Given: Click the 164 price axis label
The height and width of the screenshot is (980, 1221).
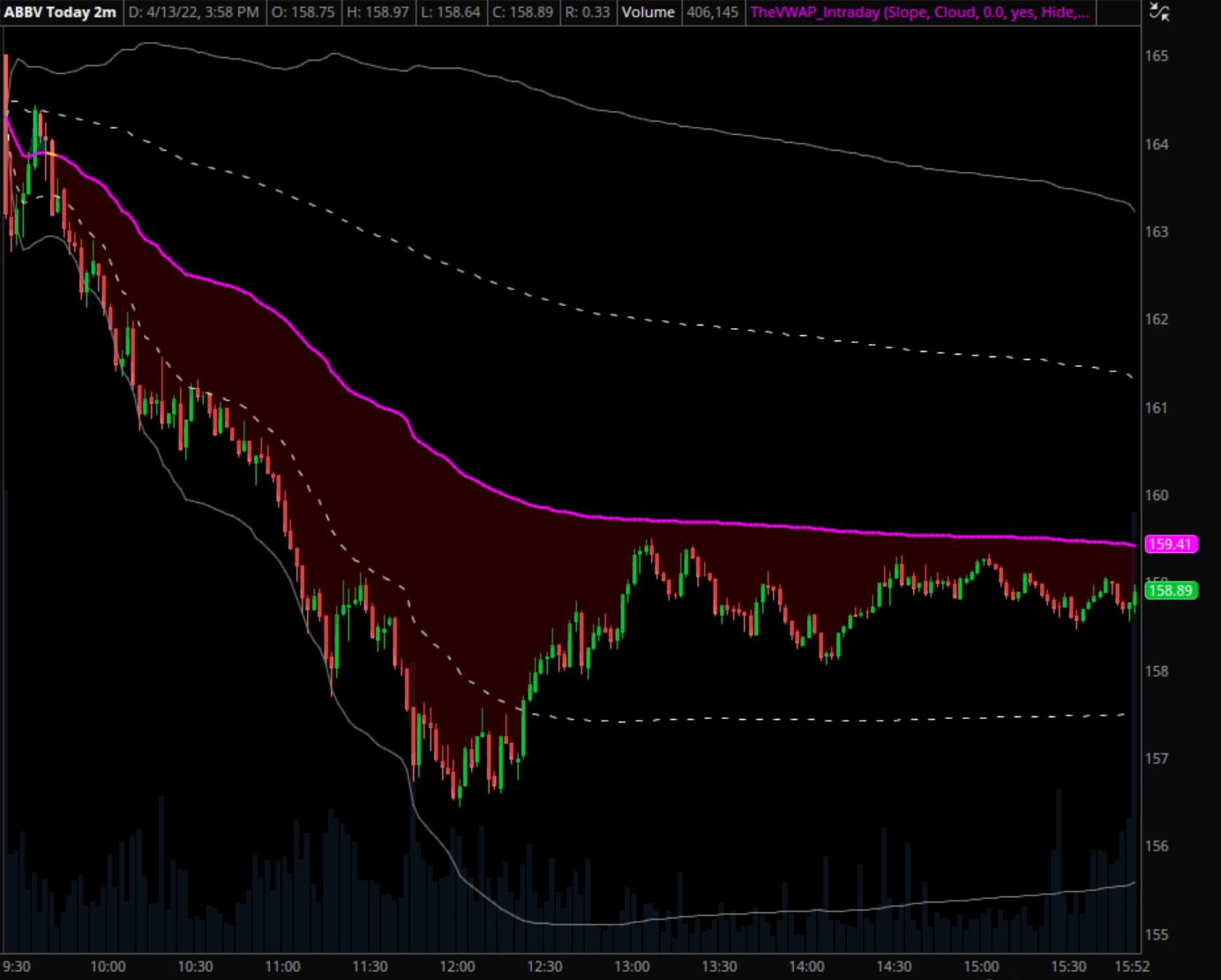Looking at the screenshot, I should coord(1157,144).
